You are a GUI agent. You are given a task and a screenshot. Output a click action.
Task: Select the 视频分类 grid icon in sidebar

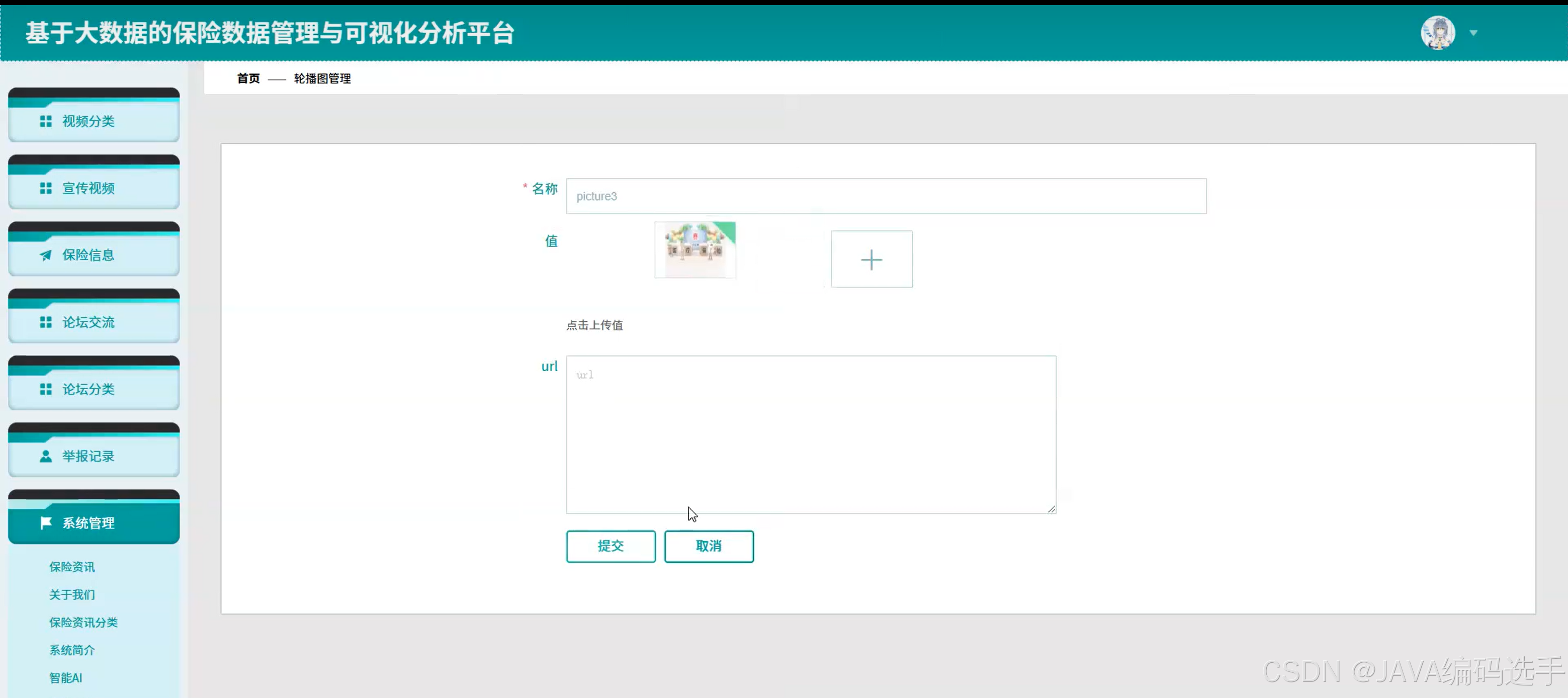tap(46, 121)
